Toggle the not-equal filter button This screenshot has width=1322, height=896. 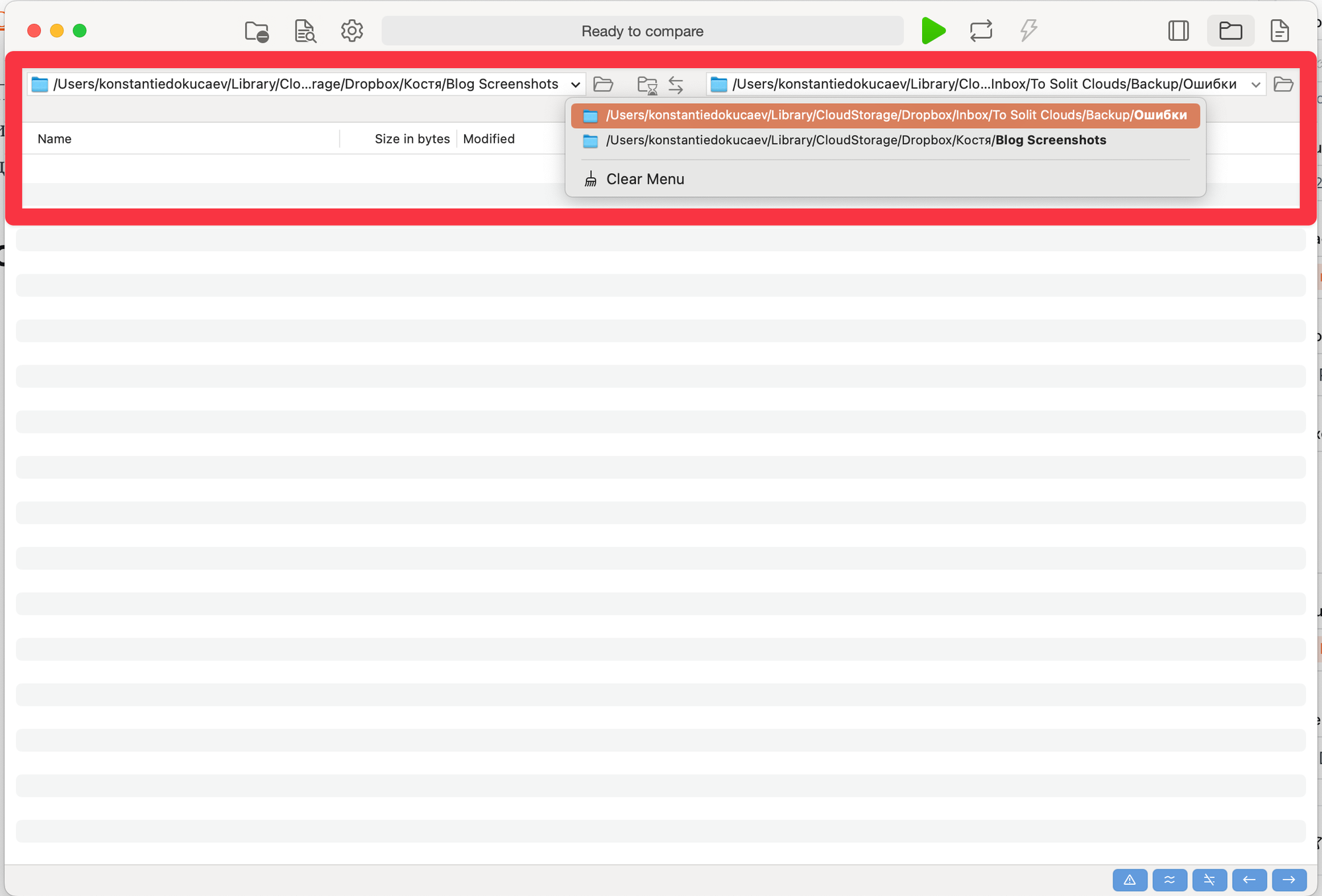(x=1209, y=879)
